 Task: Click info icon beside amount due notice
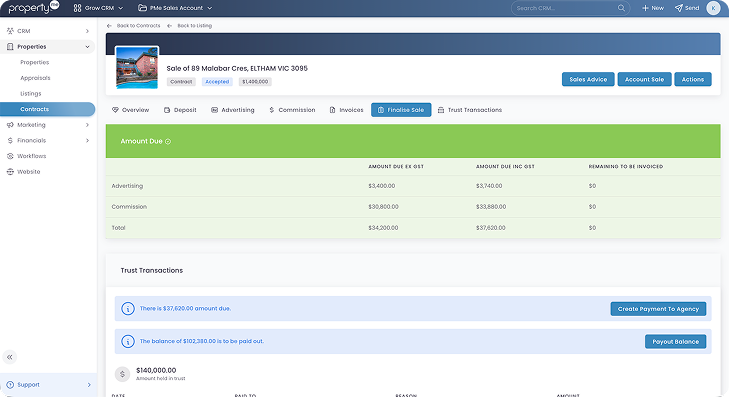(128, 309)
